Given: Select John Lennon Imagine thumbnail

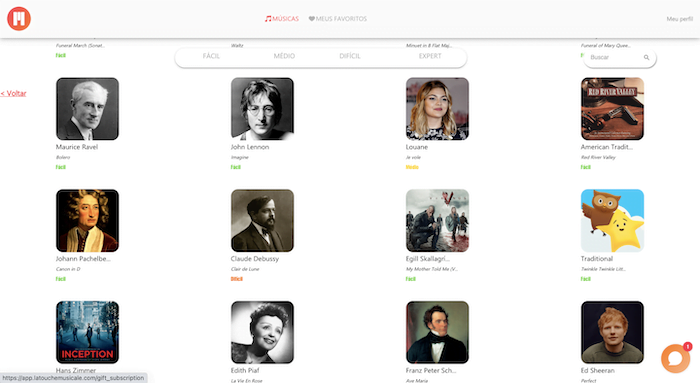Looking at the screenshot, I should tap(262, 109).
